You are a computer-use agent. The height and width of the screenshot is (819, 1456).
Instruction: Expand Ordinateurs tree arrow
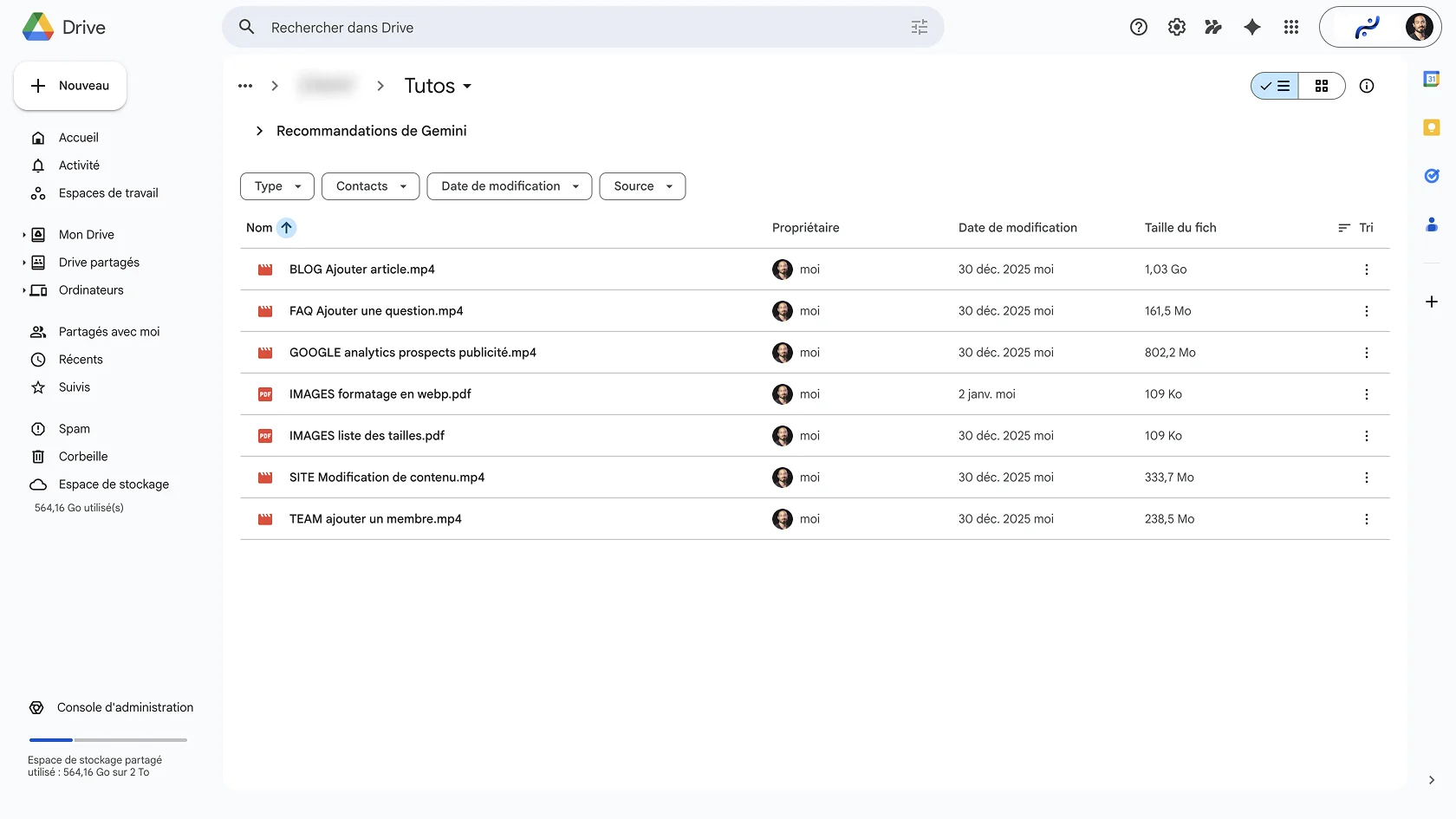click(x=24, y=290)
